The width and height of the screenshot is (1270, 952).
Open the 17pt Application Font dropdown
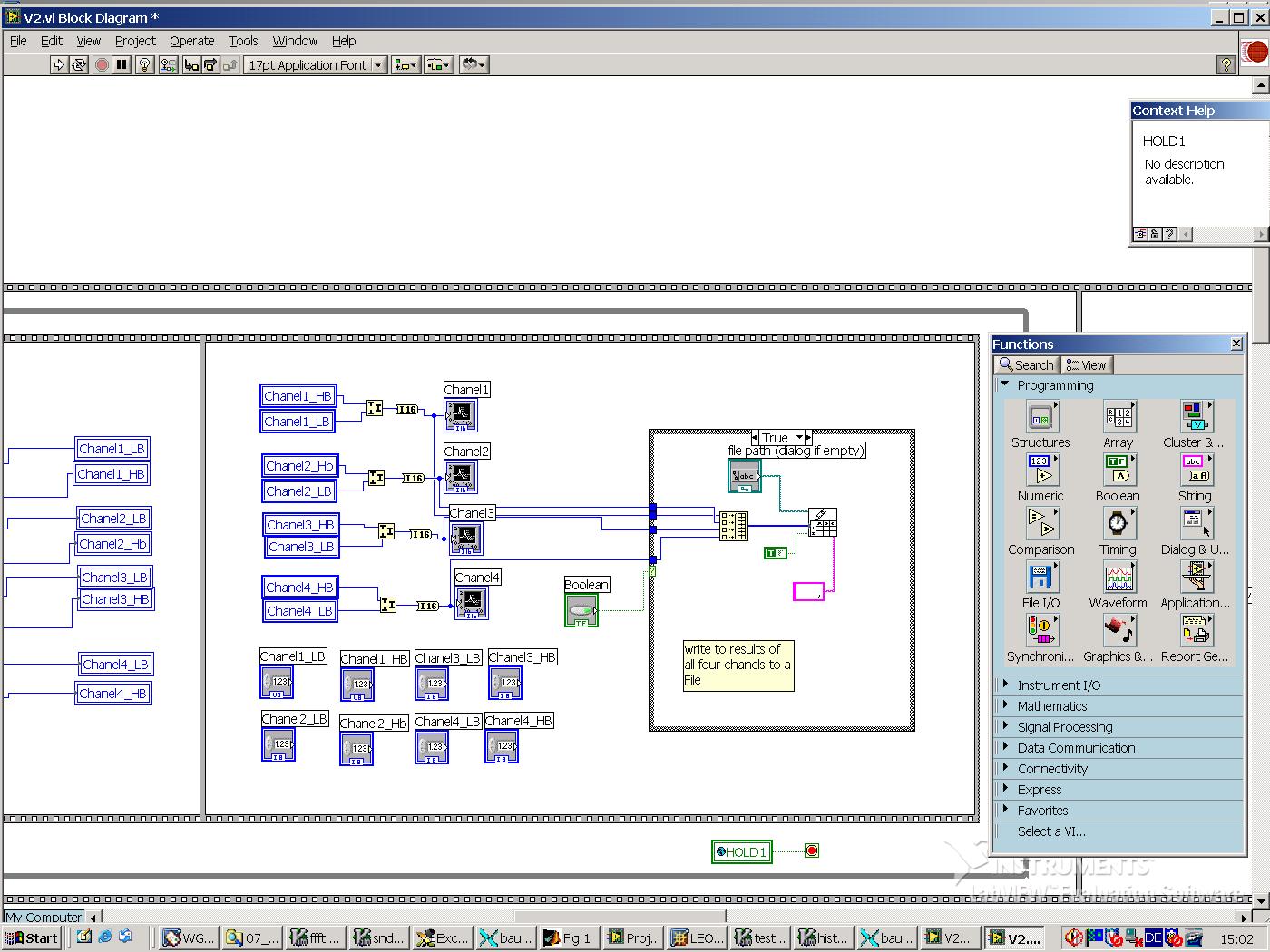click(x=314, y=64)
